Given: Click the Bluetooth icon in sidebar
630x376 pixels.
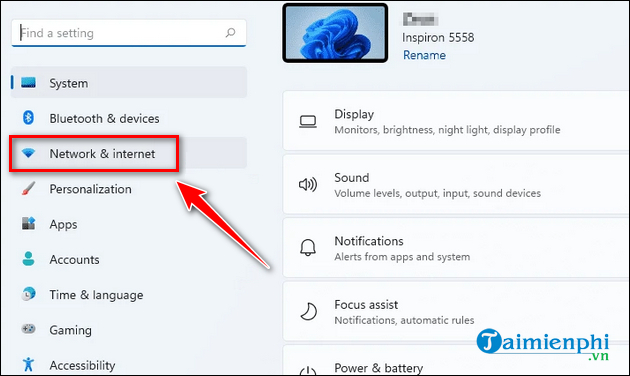Looking at the screenshot, I should [x=28, y=118].
